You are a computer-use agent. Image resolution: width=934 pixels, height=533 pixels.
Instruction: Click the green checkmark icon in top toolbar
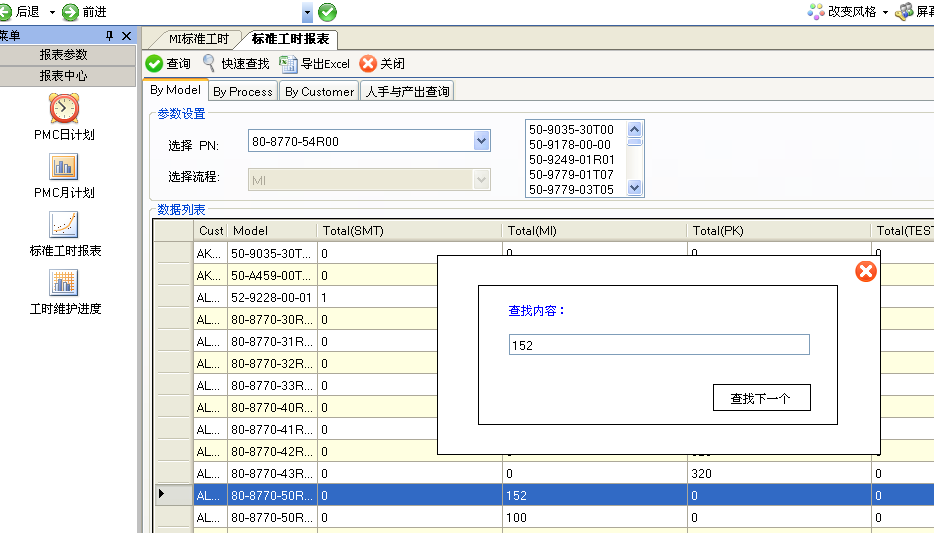click(x=328, y=12)
